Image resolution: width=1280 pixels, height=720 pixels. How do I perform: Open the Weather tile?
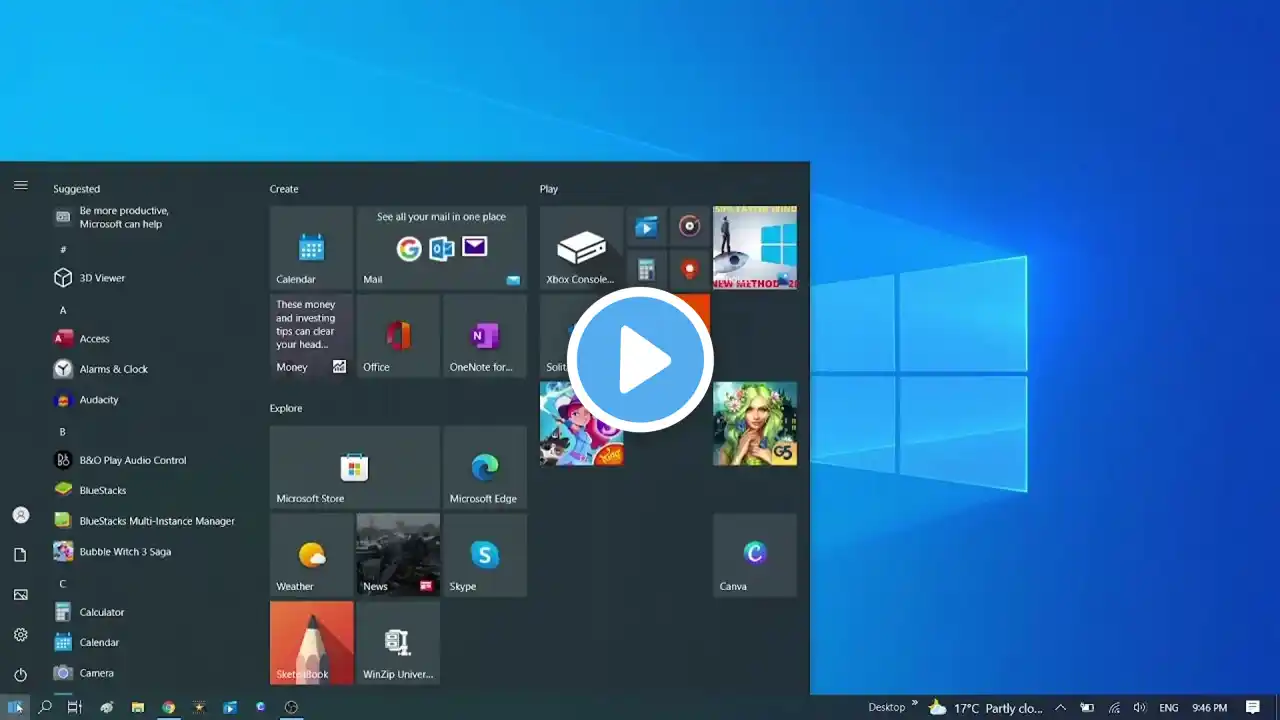pos(311,555)
